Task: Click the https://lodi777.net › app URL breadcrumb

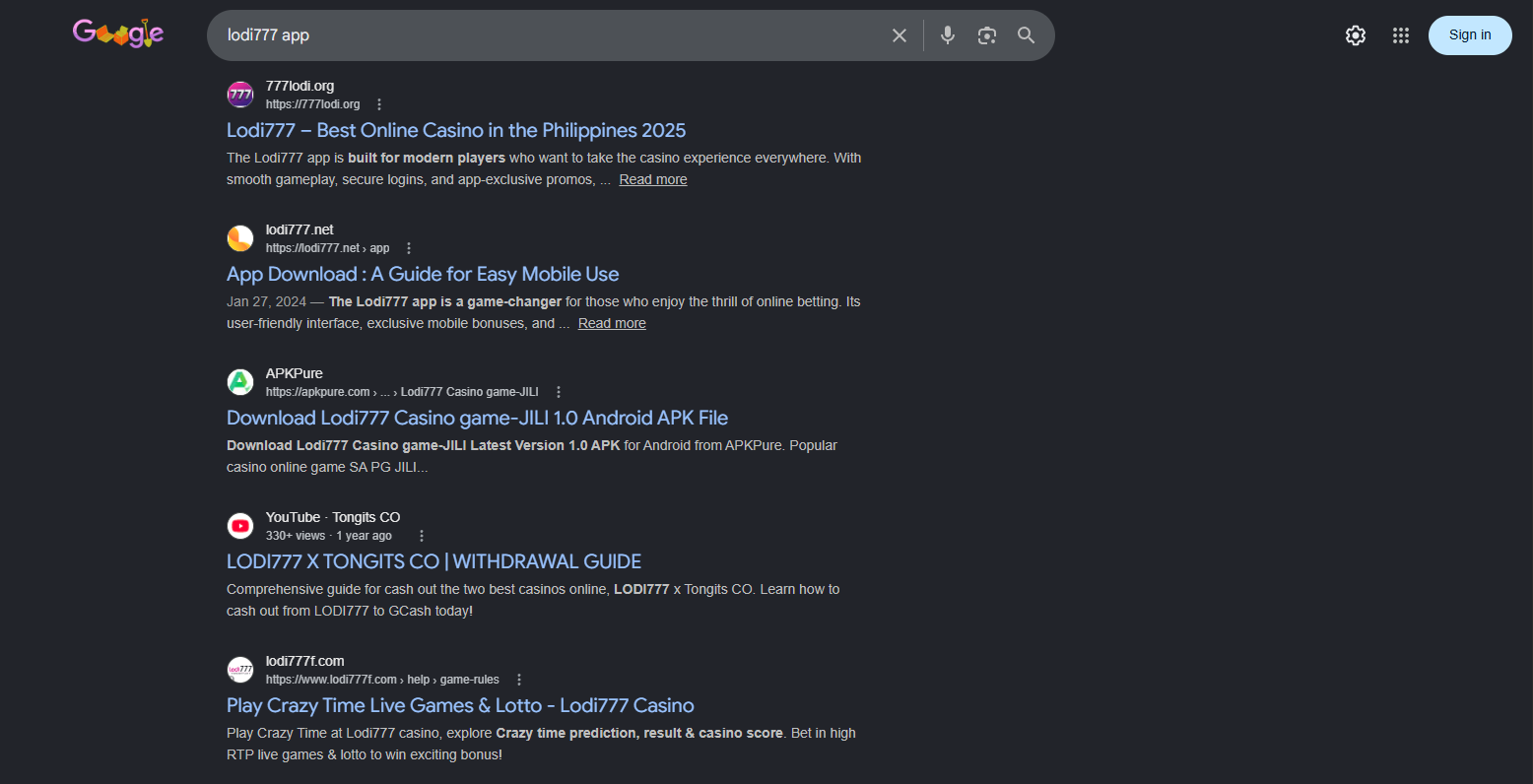Action: pos(328,248)
